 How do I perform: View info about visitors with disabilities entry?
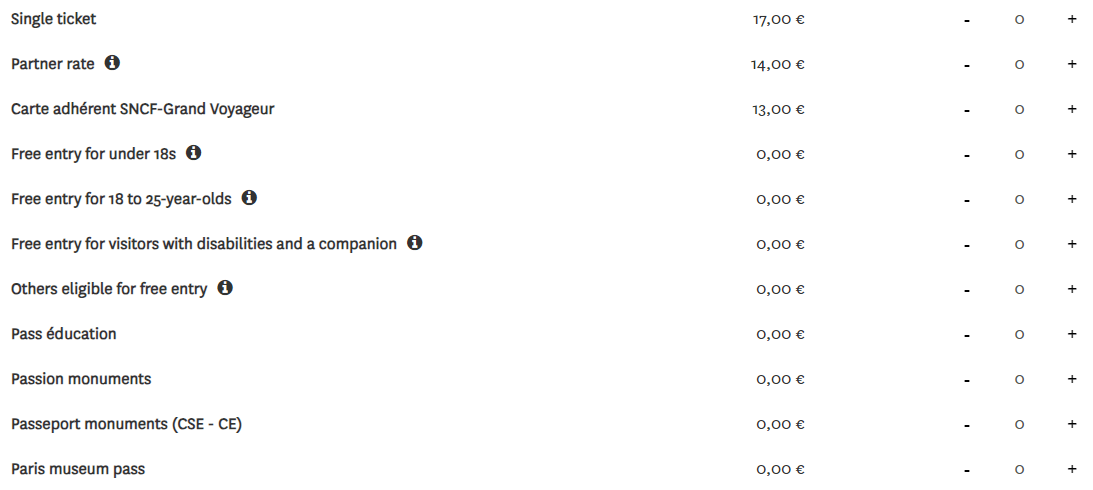(x=415, y=243)
